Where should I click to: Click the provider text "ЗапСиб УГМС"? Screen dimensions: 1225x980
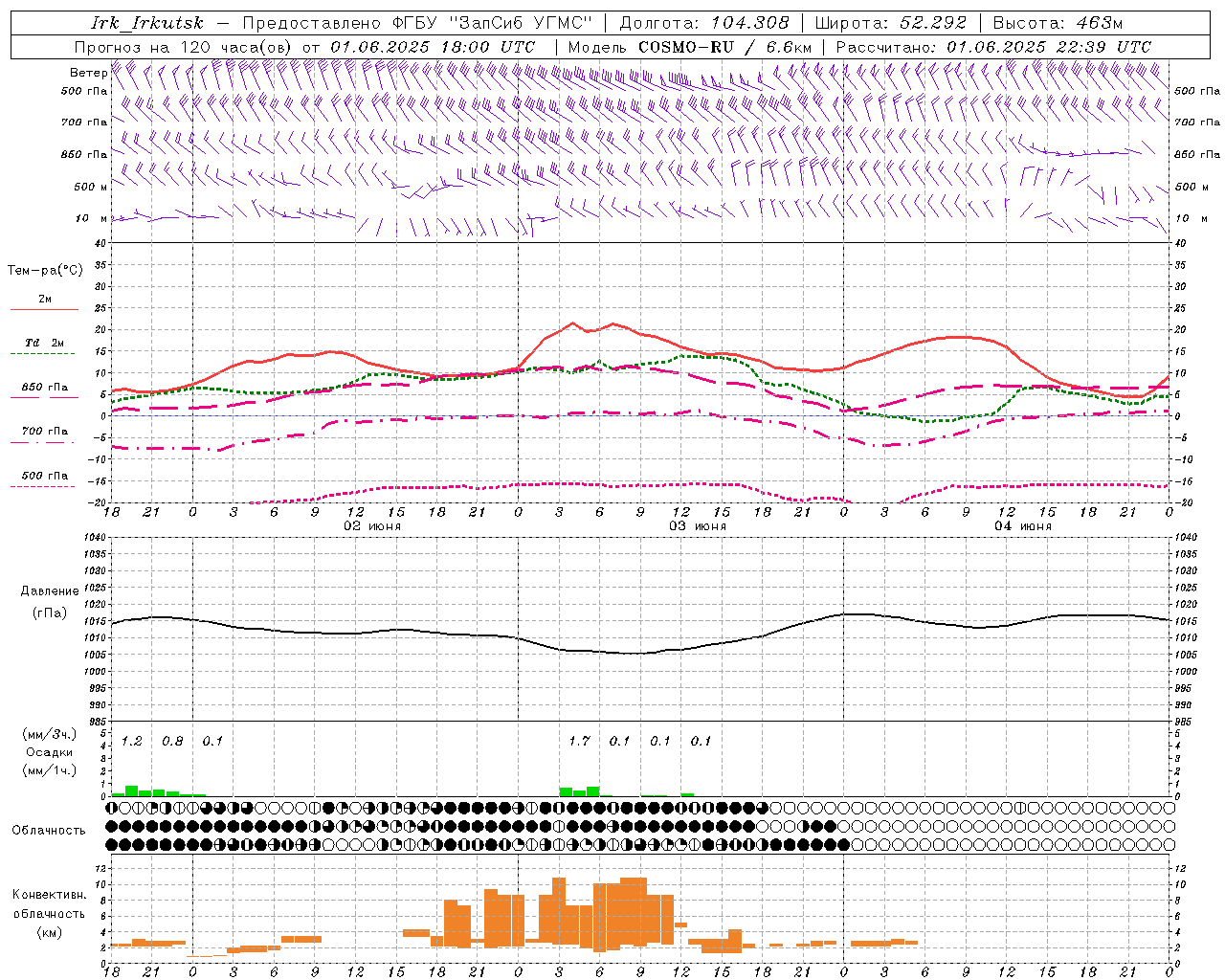click(521, 23)
